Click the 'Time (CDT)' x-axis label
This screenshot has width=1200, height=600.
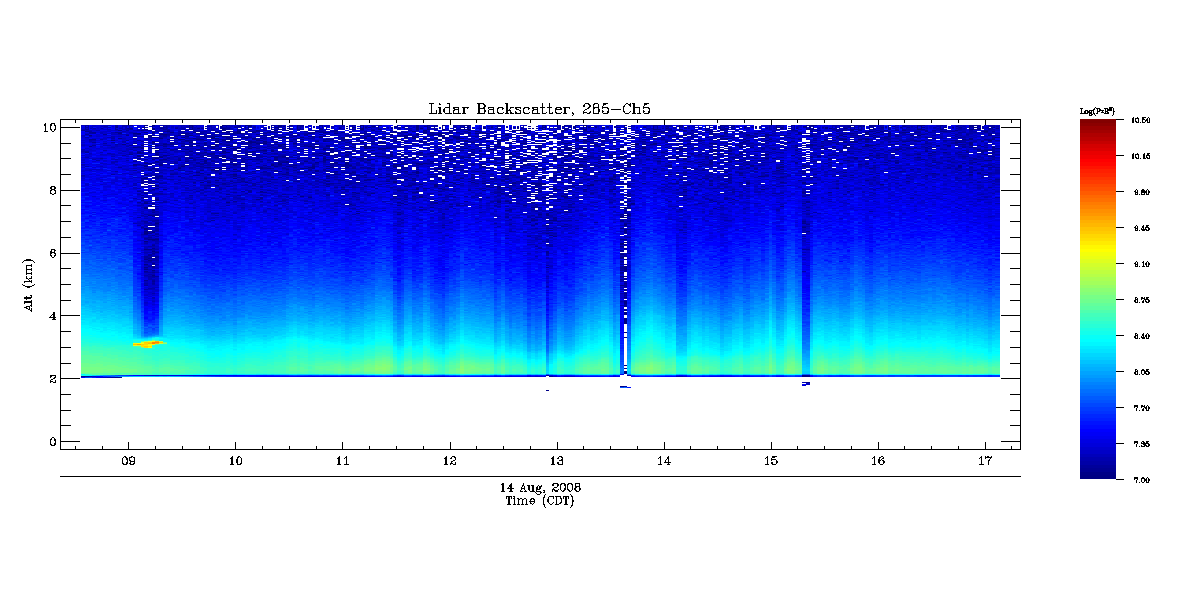[540, 501]
